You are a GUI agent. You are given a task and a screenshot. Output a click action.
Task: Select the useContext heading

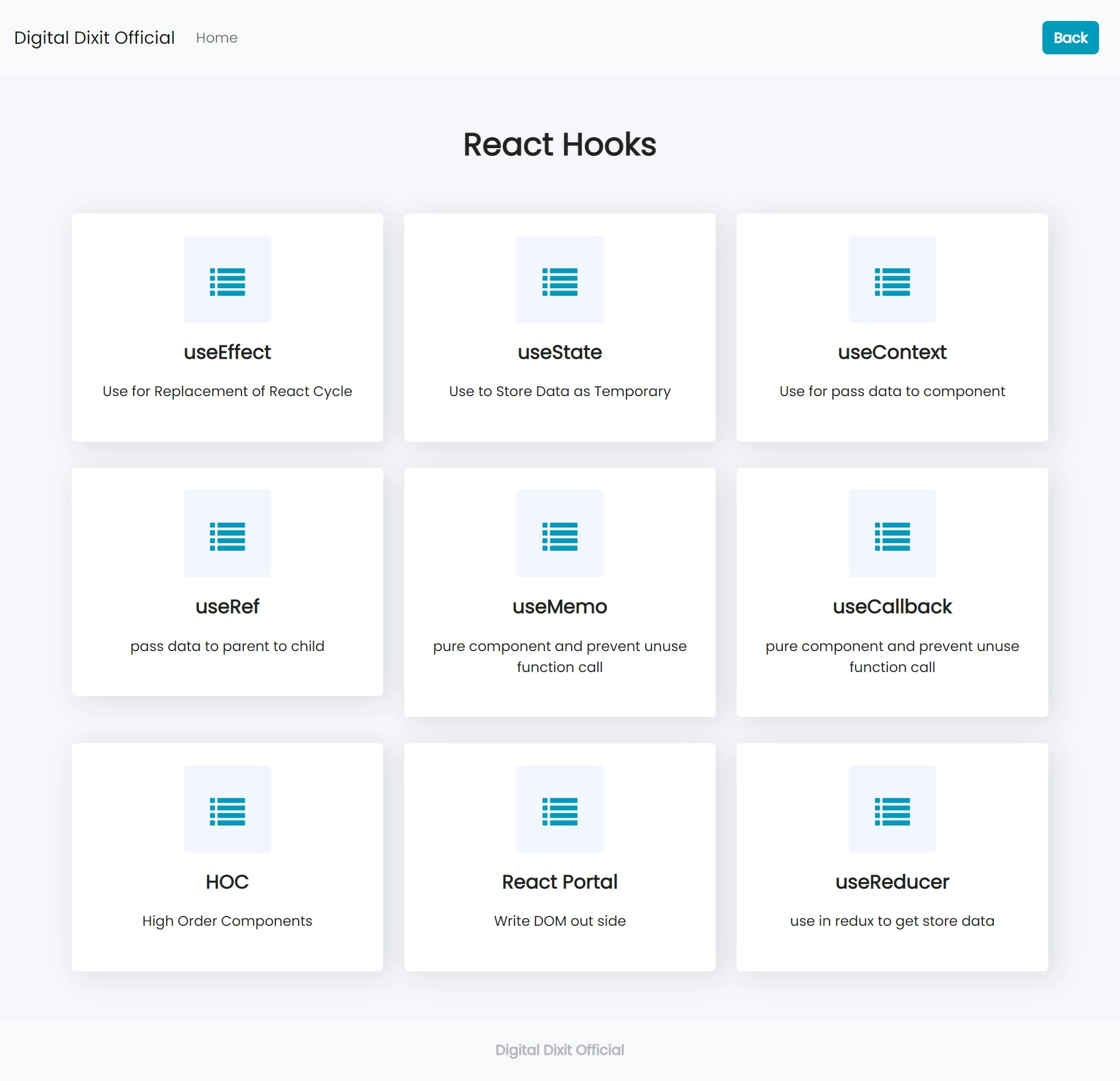[x=892, y=352]
